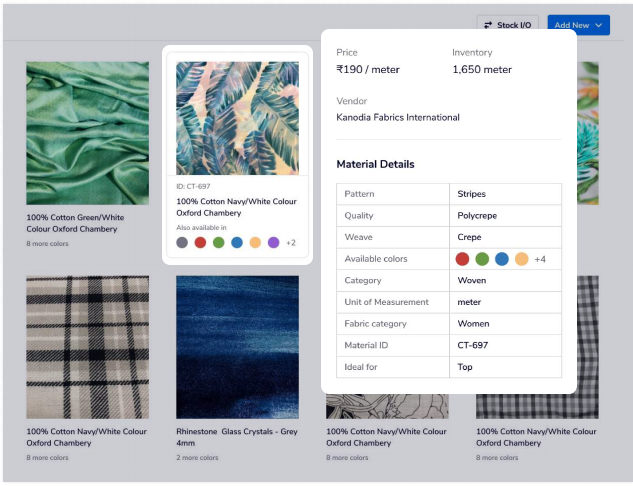Open the tropical leaf print fabric thumbnail

pyautogui.click(x=237, y=118)
